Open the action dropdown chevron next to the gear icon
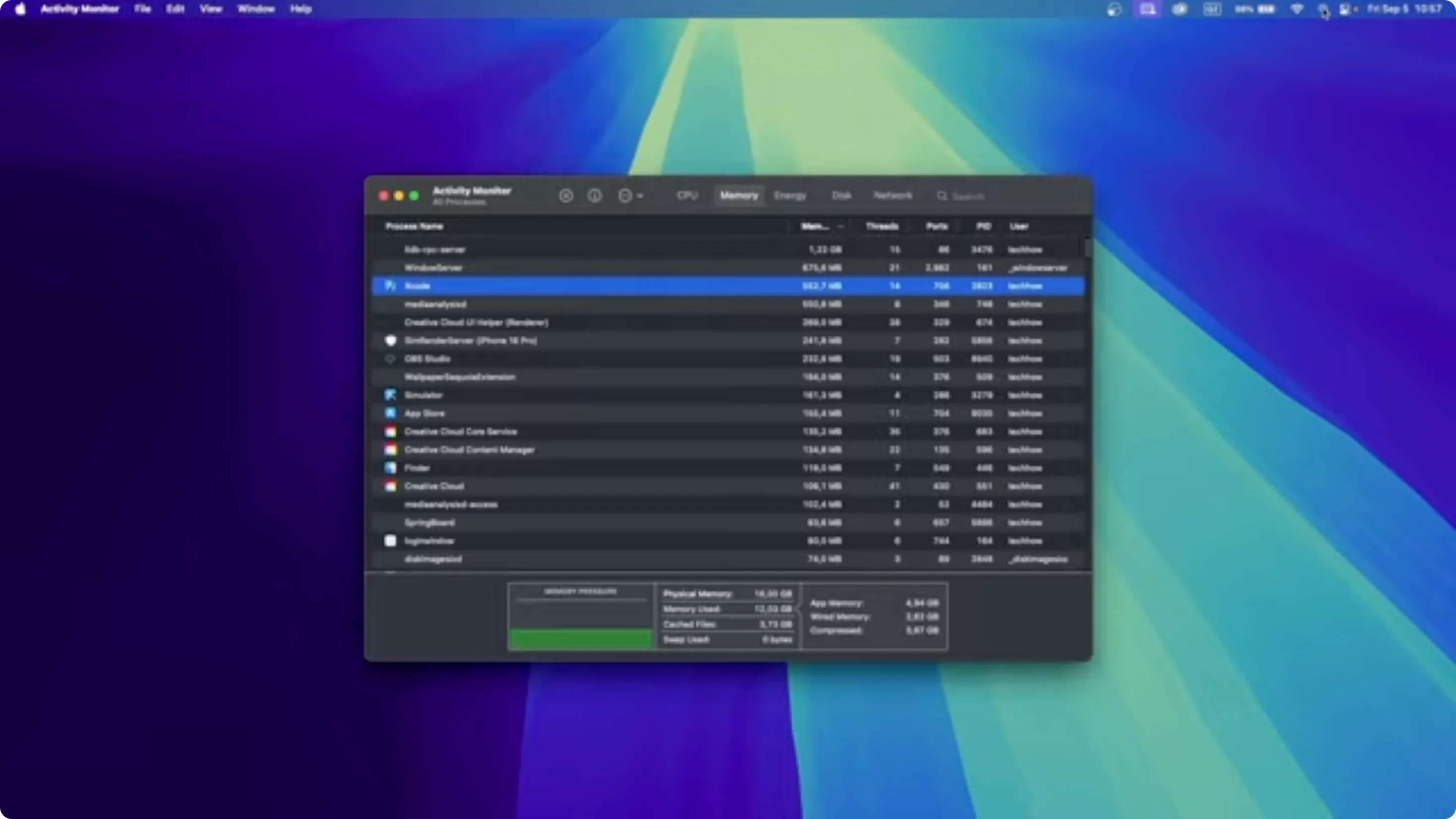 click(x=640, y=195)
